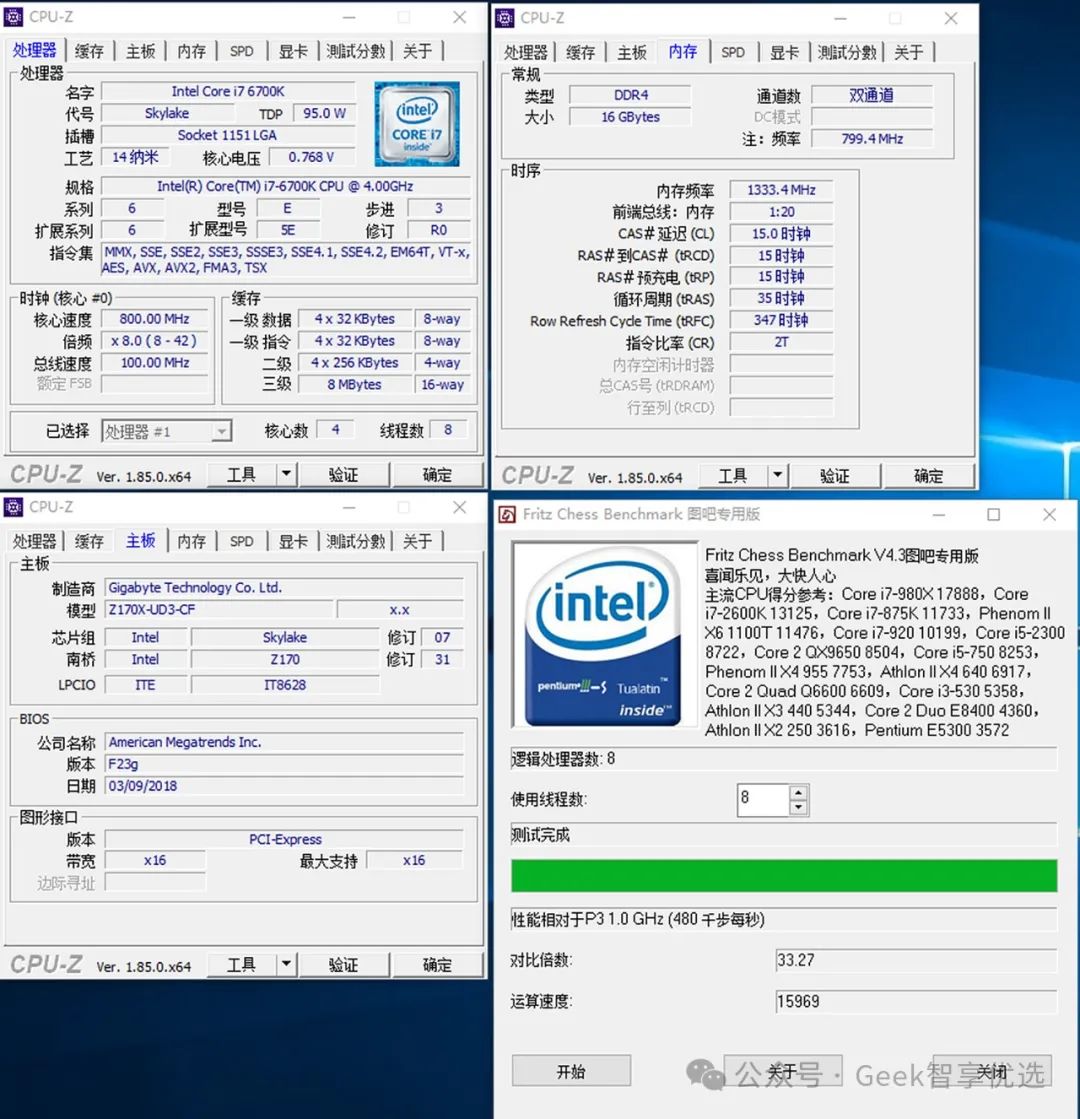Close the processor CPU-Z window

tap(460, 17)
